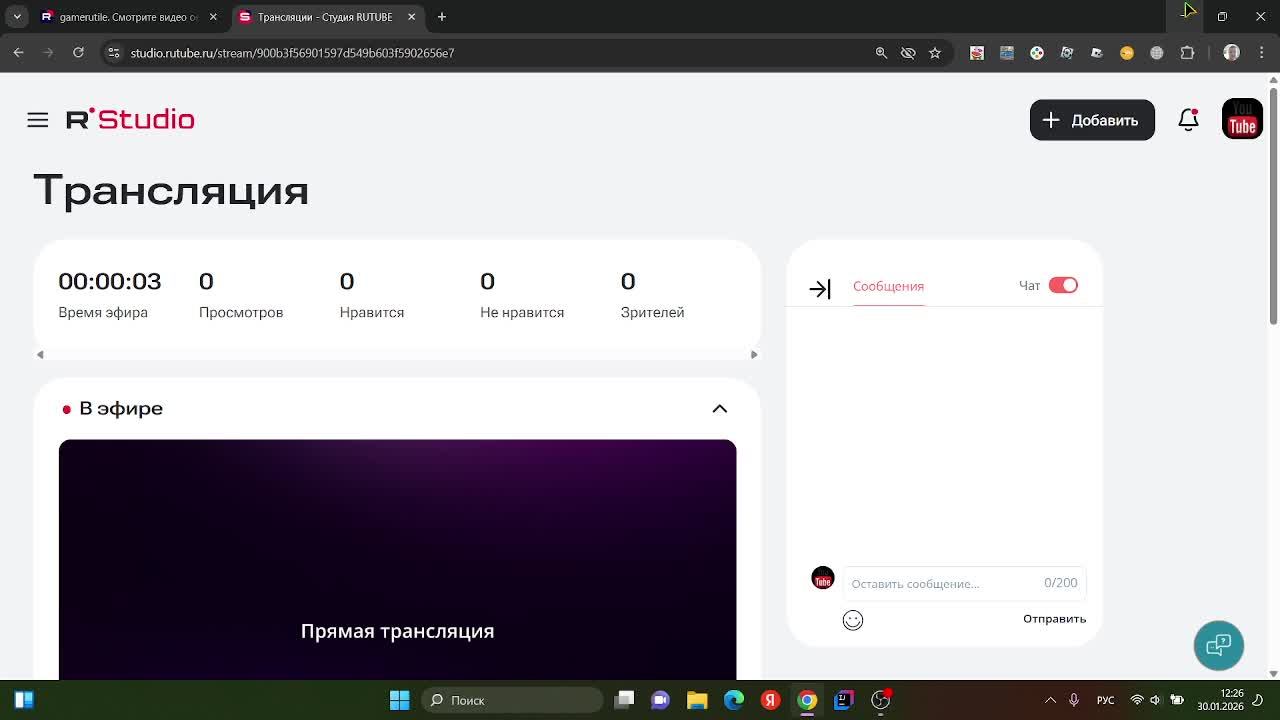Image resolution: width=1280 pixels, height=720 pixels.
Task: Open the browser extensions puzzle icon
Action: pyautogui.click(x=1187, y=53)
